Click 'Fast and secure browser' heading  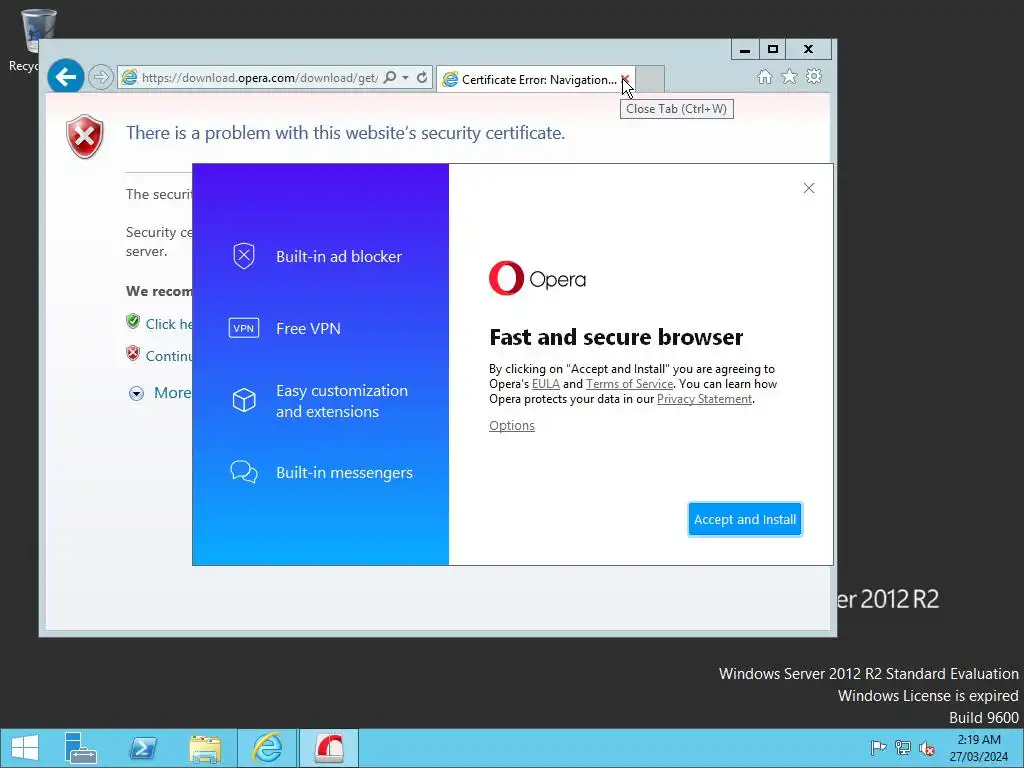click(x=616, y=337)
